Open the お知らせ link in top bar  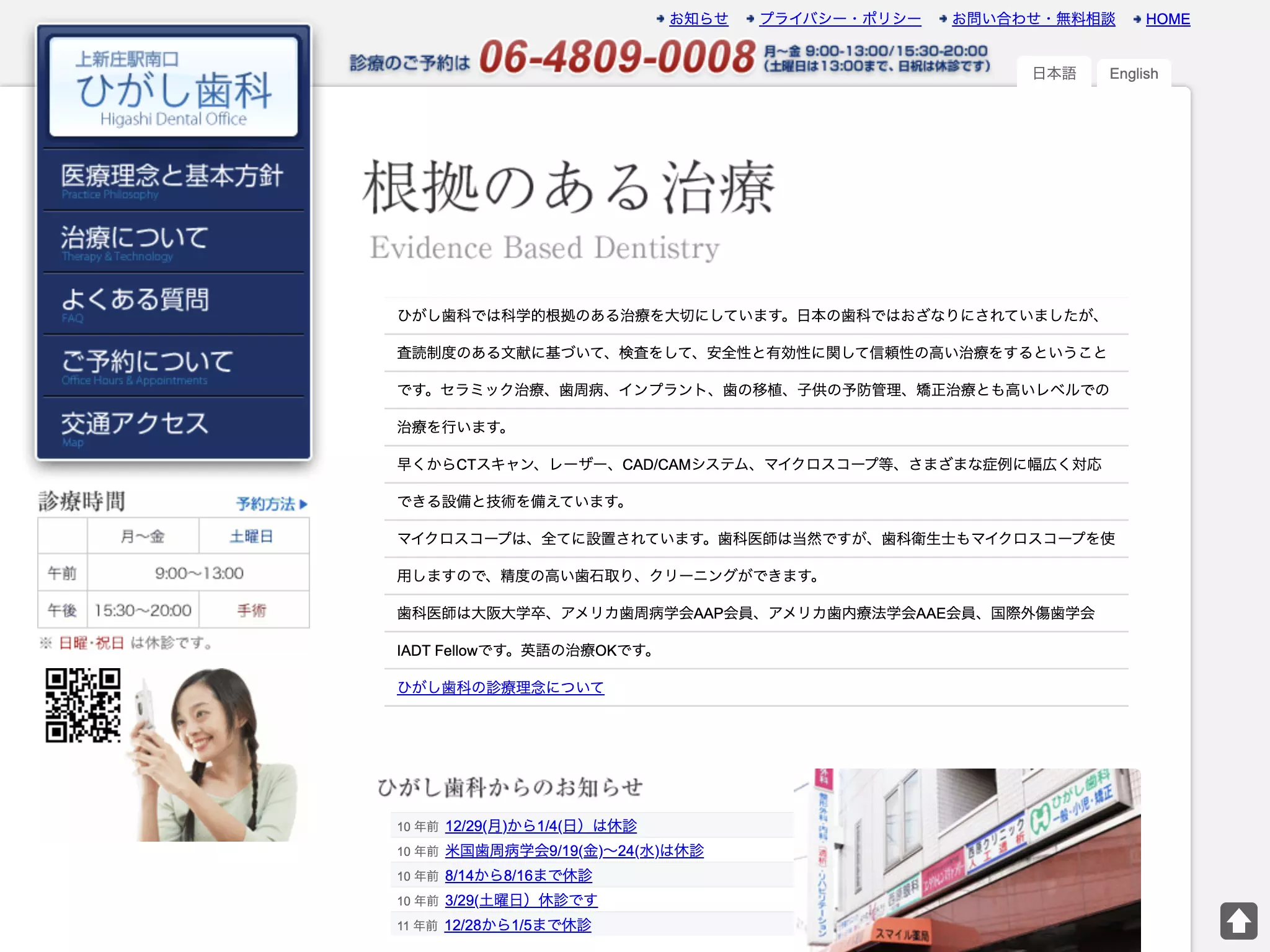[699, 19]
